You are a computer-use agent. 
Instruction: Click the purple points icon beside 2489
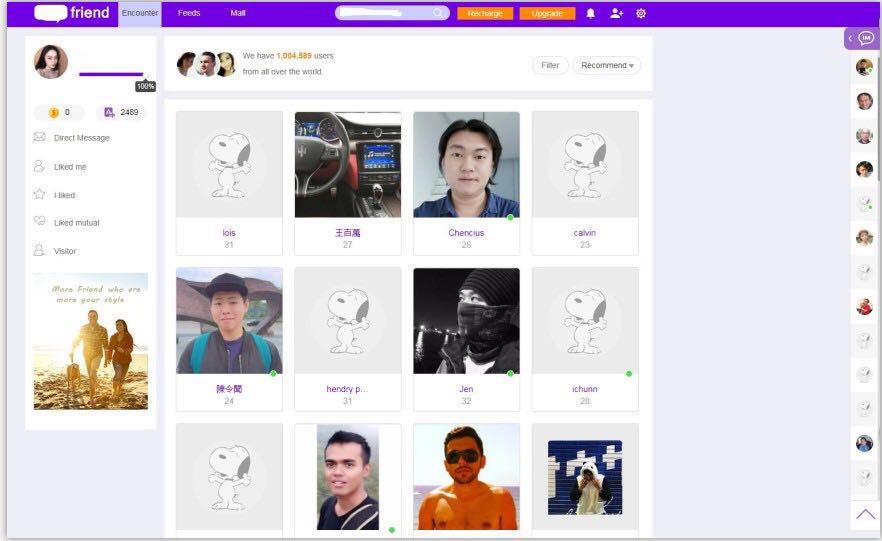109,112
